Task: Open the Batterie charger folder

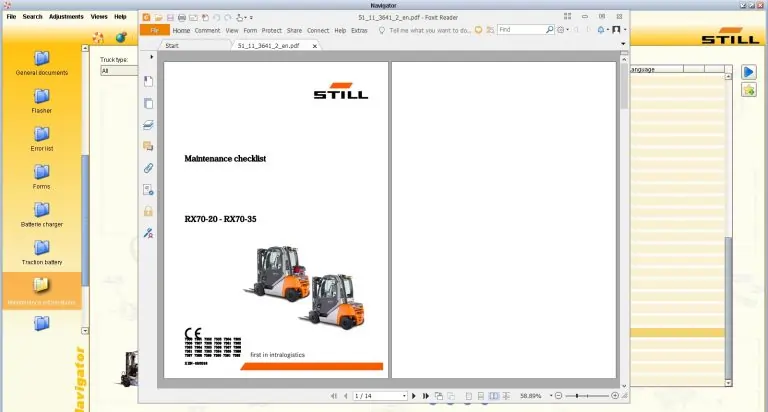Action: (41, 213)
